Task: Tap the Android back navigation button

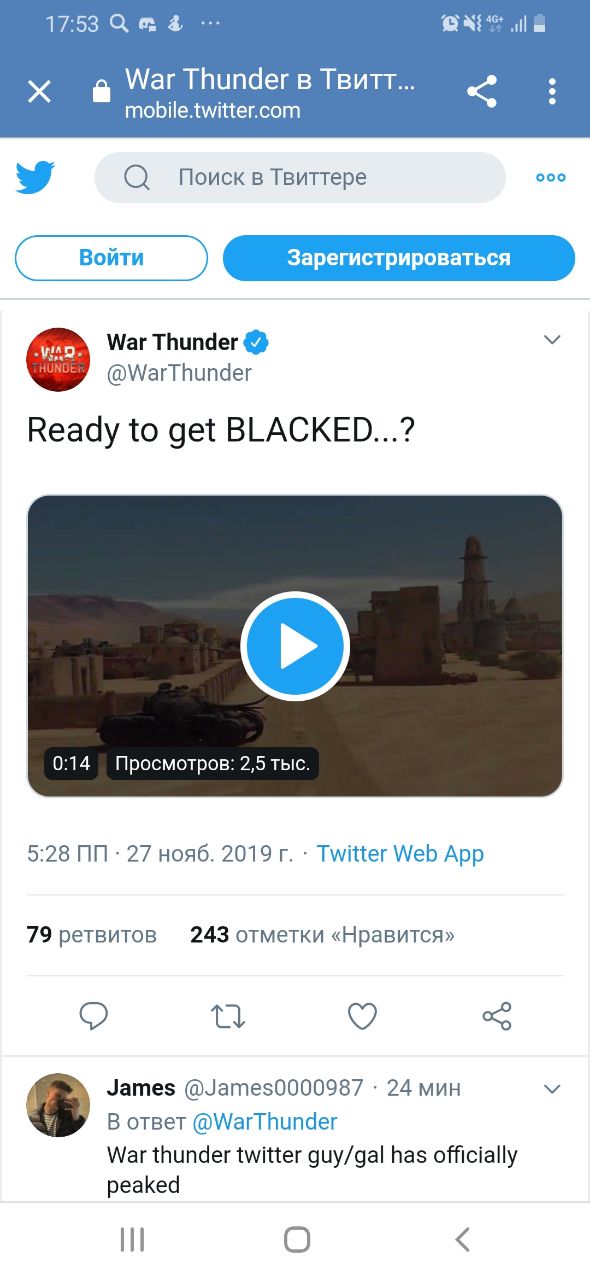Action: point(462,1240)
